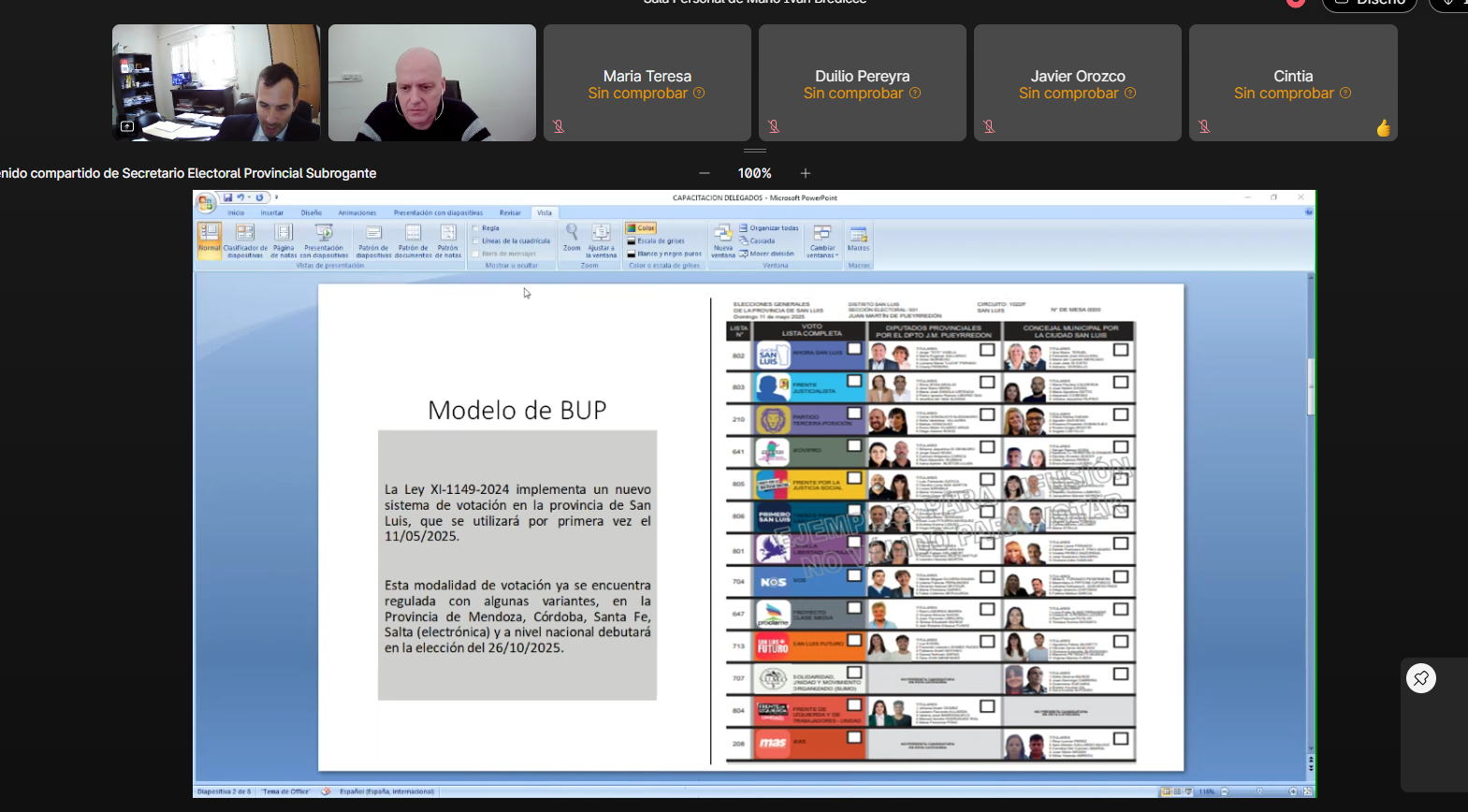This screenshot has height=812, width=1468.
Task: Click the spell check icon in status bar
Action: click(326, 791)
